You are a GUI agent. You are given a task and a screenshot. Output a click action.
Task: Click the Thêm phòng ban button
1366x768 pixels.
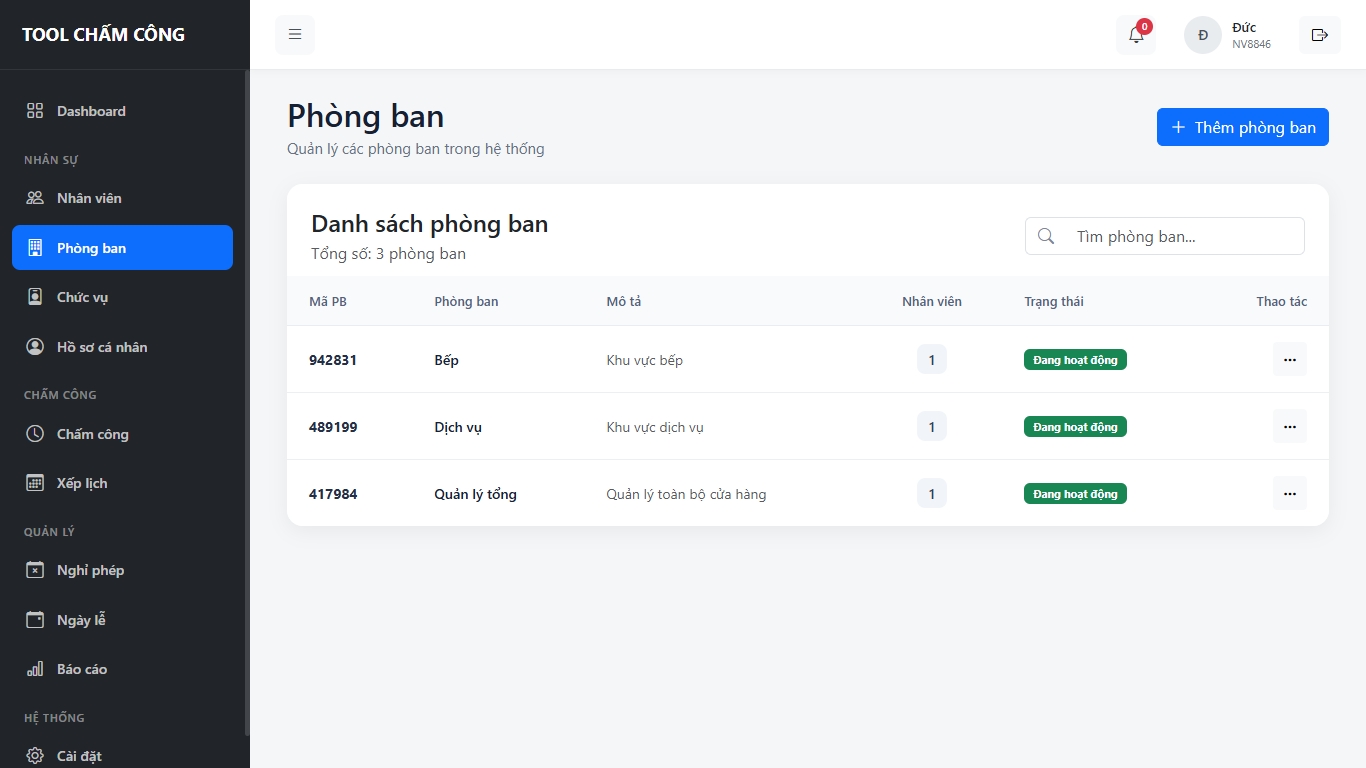pos(1243,127)
